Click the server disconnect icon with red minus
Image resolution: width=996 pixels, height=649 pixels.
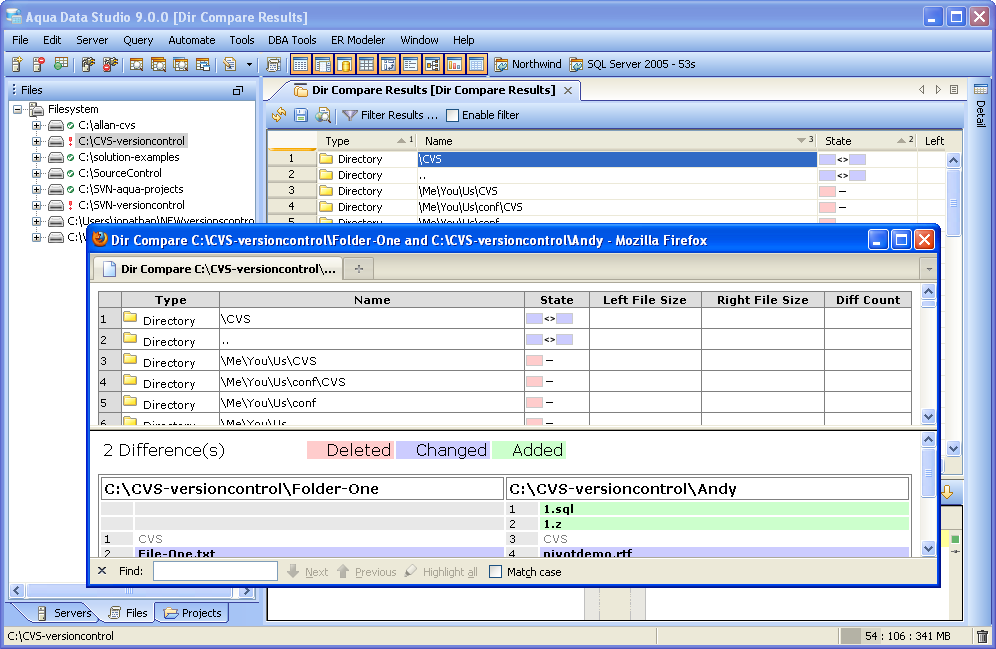110,64
